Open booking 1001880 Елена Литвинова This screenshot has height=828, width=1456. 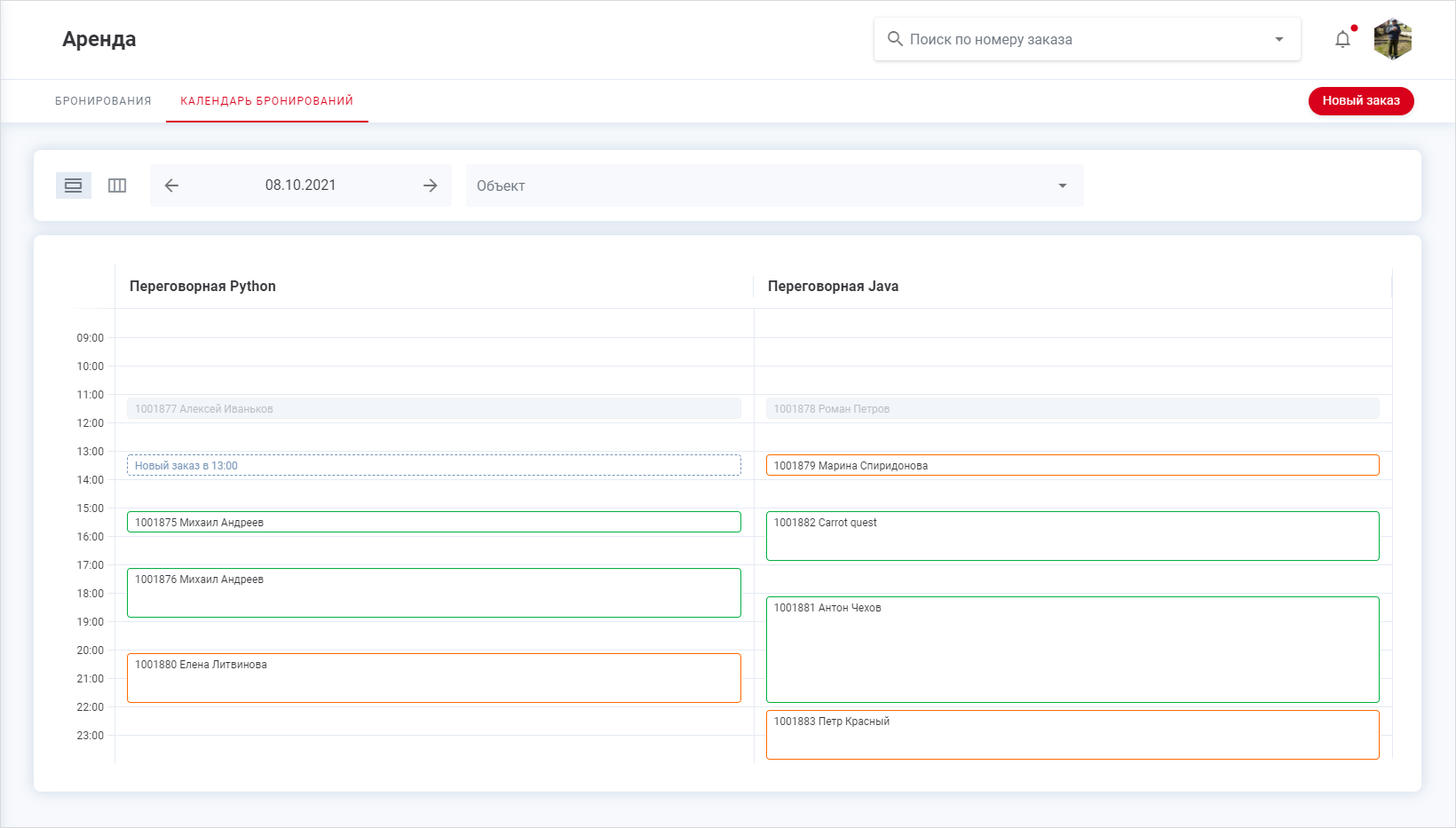coord(433,678)
